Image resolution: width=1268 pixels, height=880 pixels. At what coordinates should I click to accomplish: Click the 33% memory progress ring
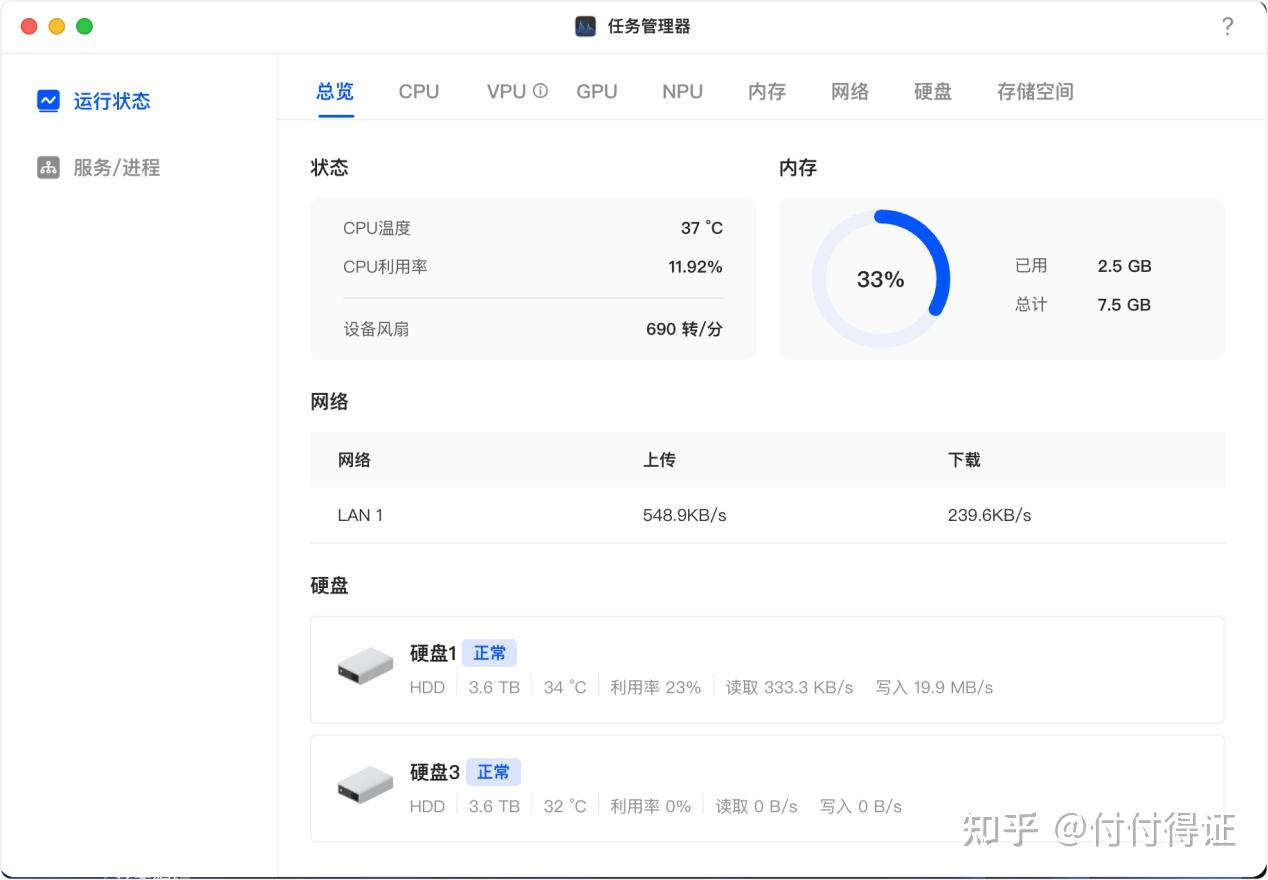coord(880,279)
